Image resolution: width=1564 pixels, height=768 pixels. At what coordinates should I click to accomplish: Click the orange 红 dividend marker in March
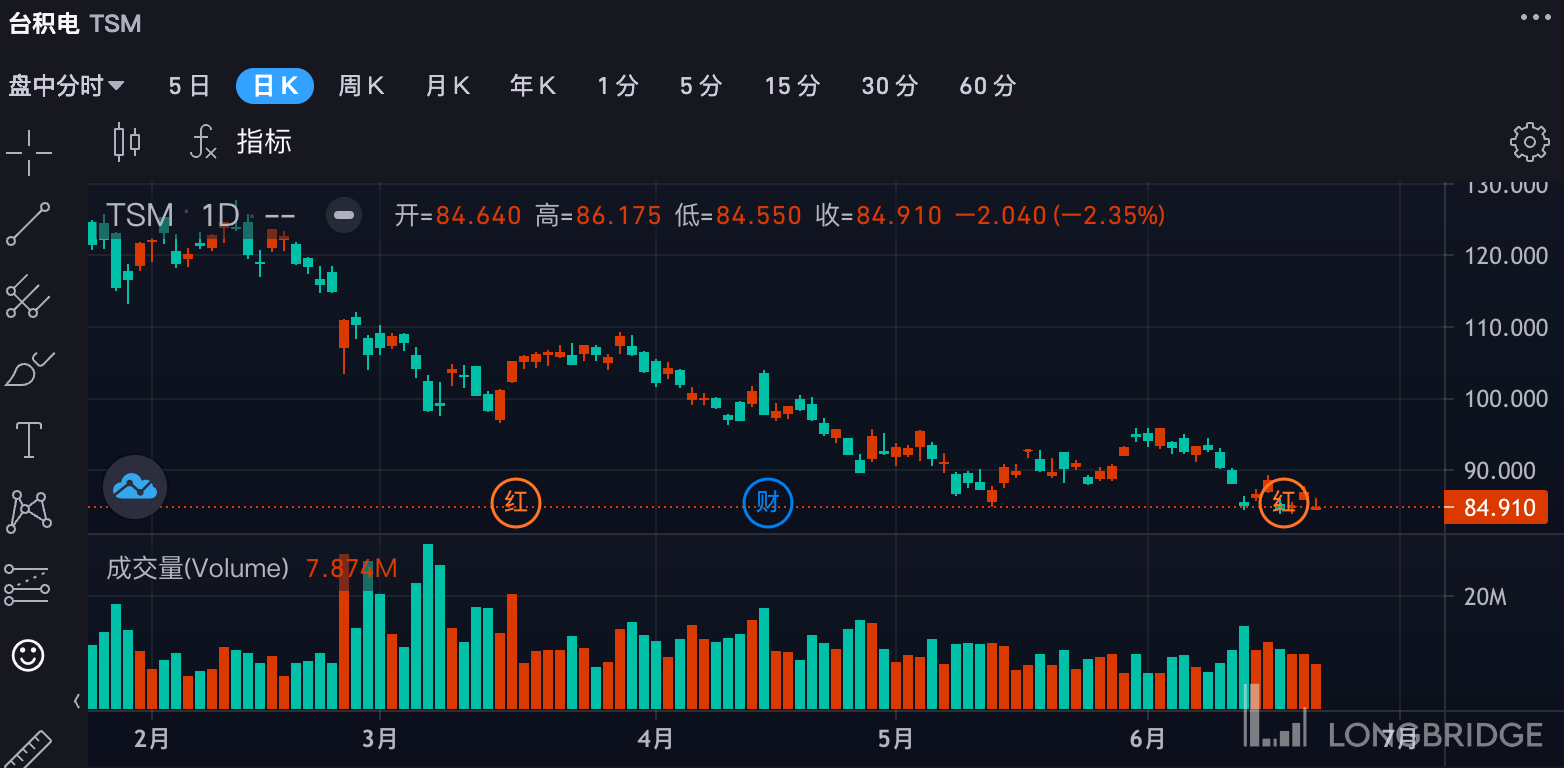(x=516, y=502)
